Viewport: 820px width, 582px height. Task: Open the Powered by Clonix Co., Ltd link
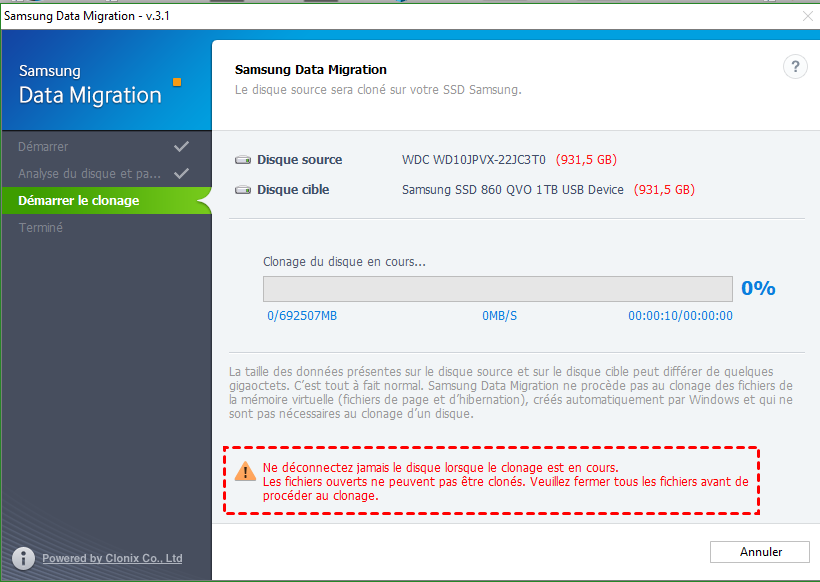pos(112,558)
